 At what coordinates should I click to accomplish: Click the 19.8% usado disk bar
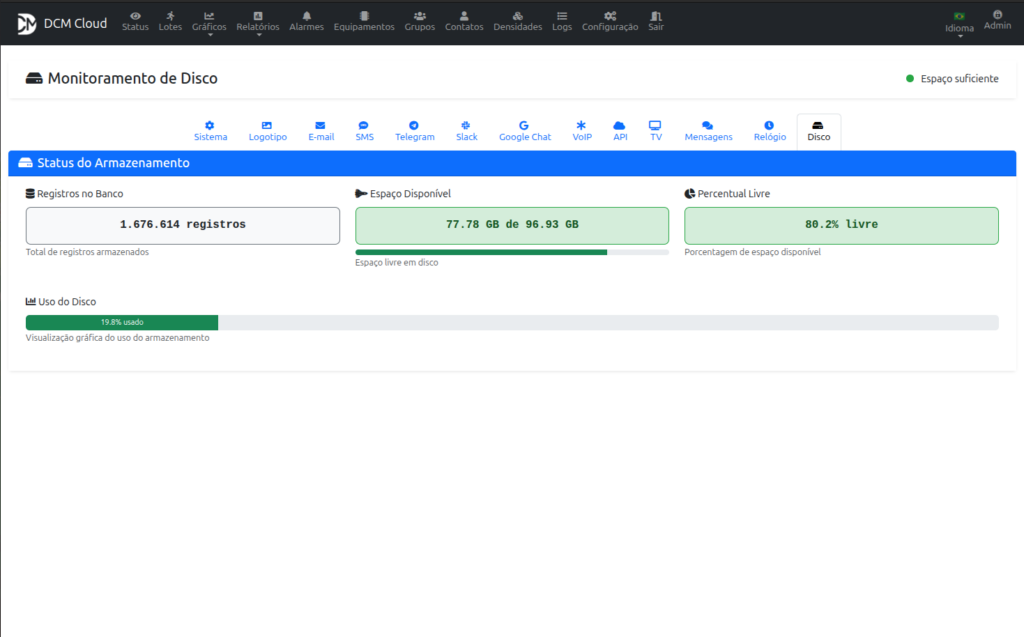tap(122, 322)
